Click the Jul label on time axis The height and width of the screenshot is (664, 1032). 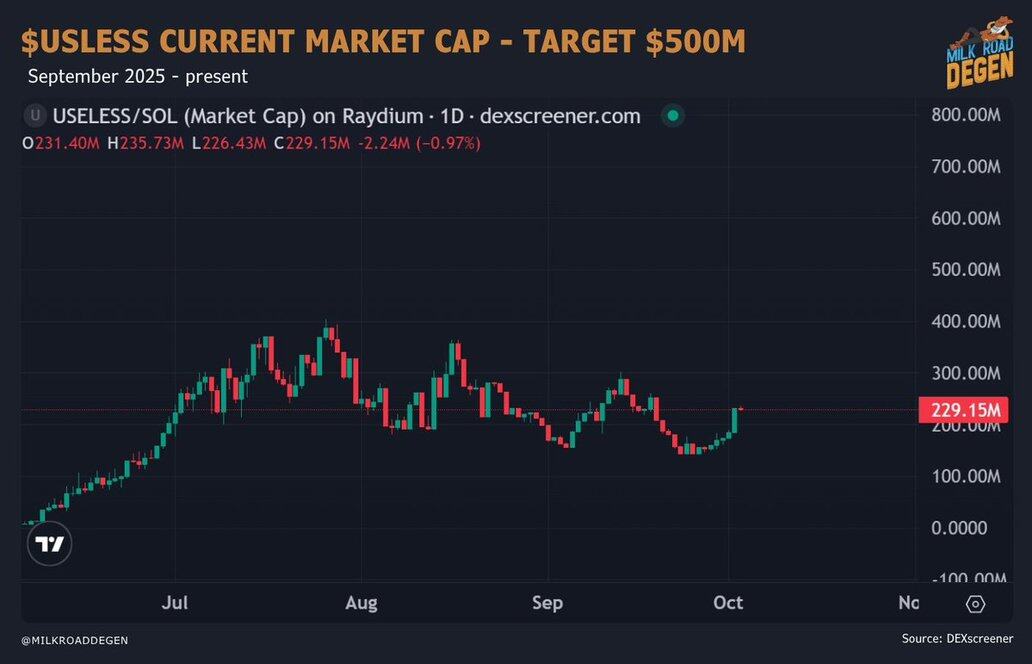pyautogui.click(x=175, y=603)
